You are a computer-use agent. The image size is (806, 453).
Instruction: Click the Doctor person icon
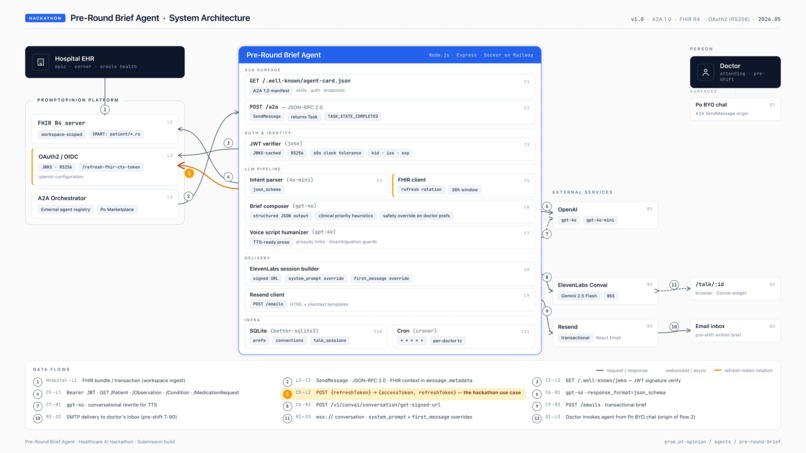[705, 73]
